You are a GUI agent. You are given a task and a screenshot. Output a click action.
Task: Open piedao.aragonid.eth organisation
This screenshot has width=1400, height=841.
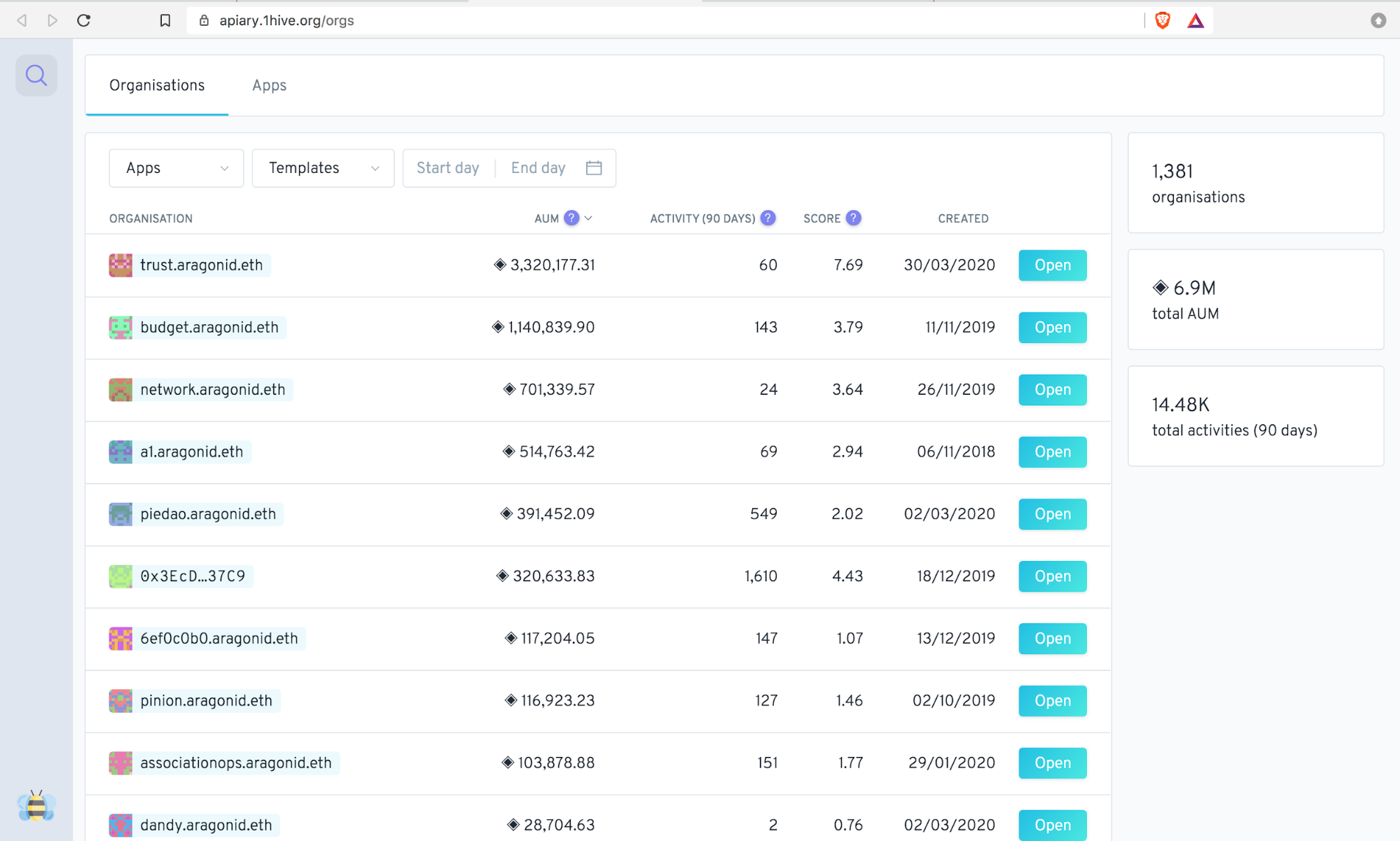pos(1053,514)
